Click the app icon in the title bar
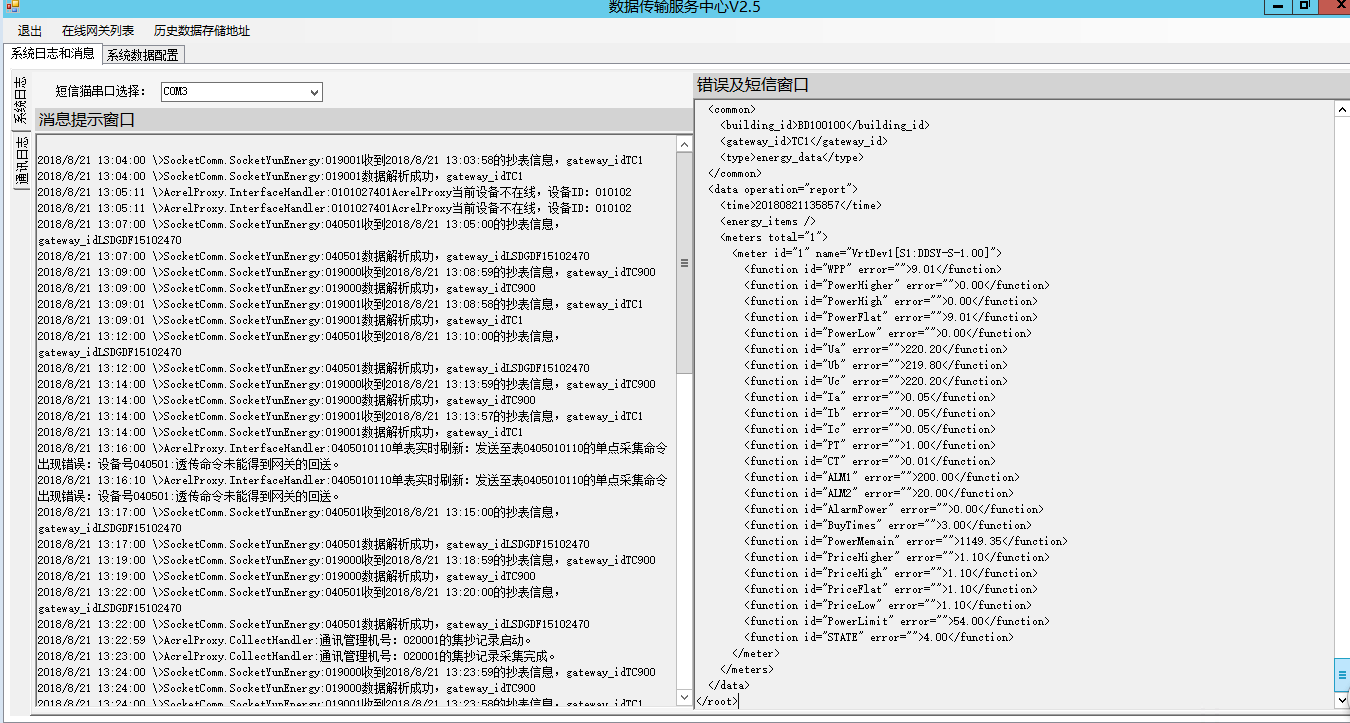1350x723 pixels. 12,7
